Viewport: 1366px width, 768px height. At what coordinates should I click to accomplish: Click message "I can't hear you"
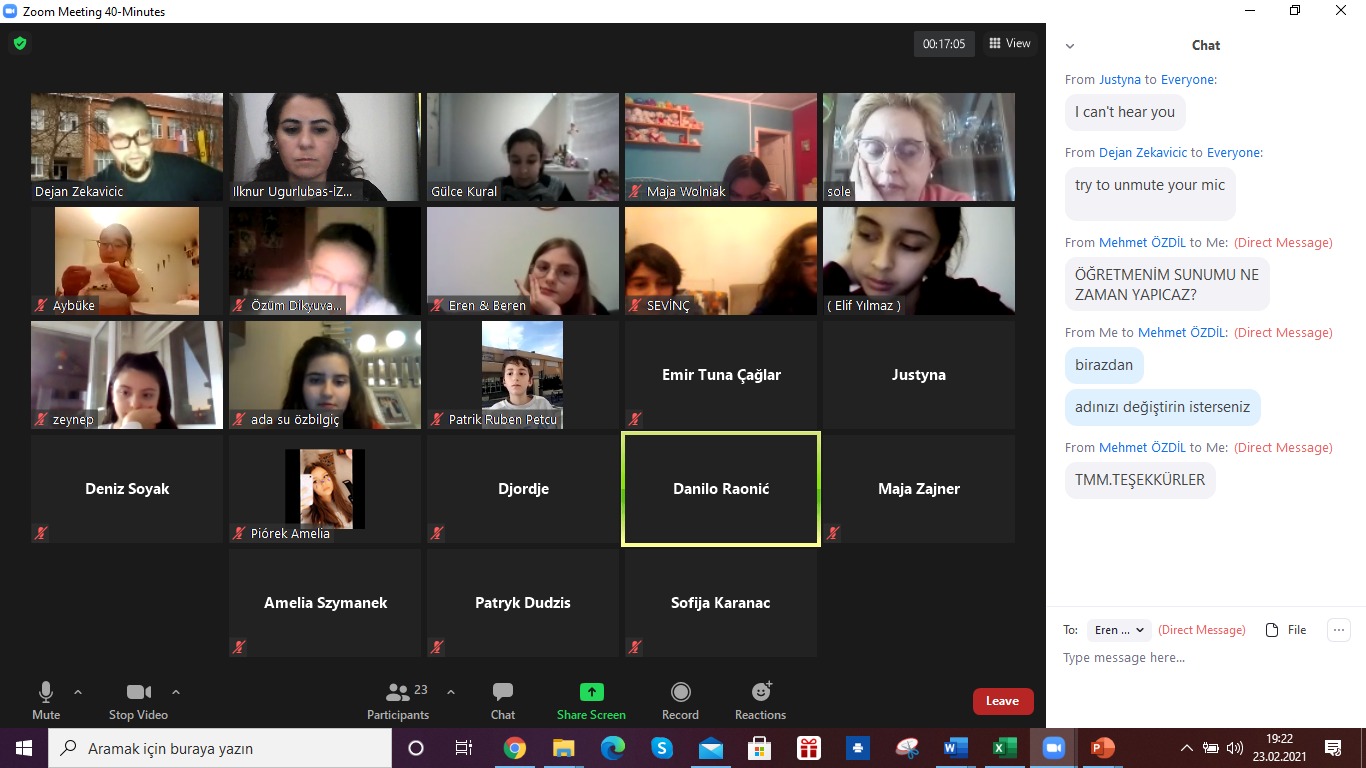click(x=1125, y=112)
